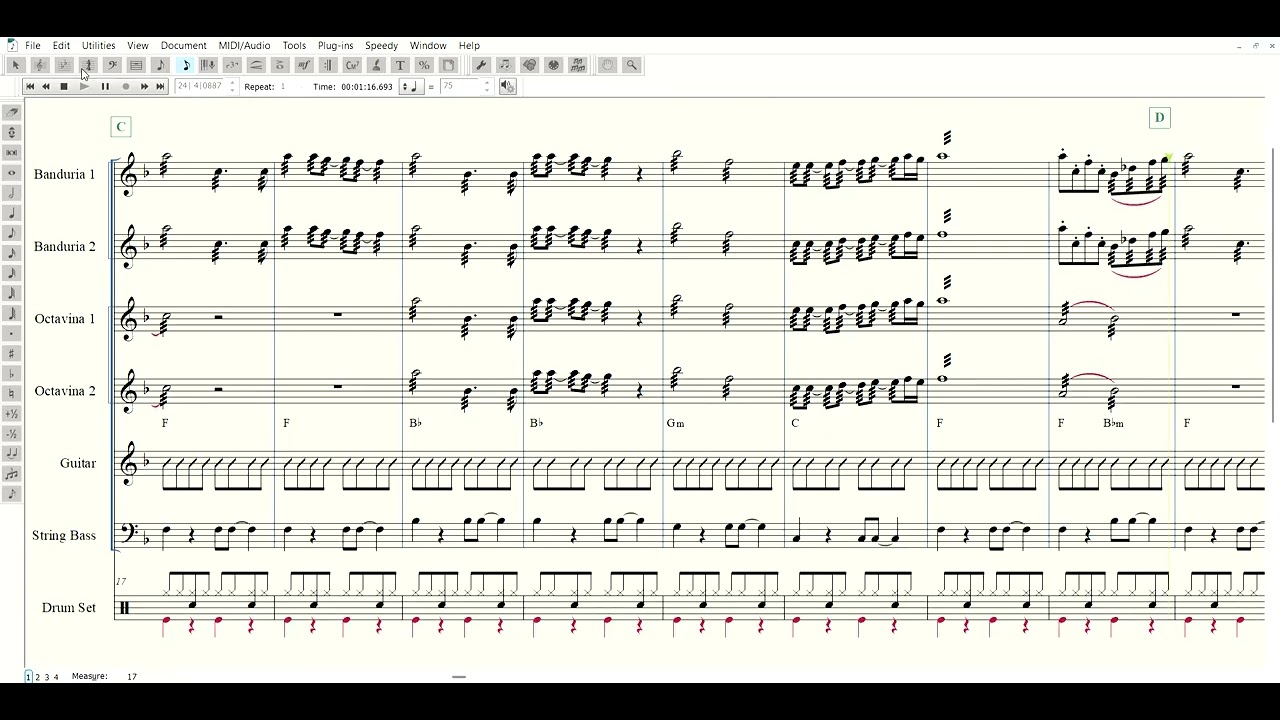Open the Document menu
The height and width of the screenshot is (720, 1280).
(183, 45)
